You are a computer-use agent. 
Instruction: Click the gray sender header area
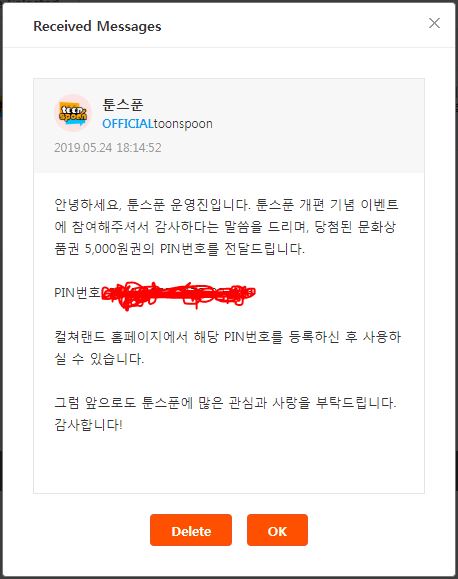pyautogui.click(x=229, y=126)
